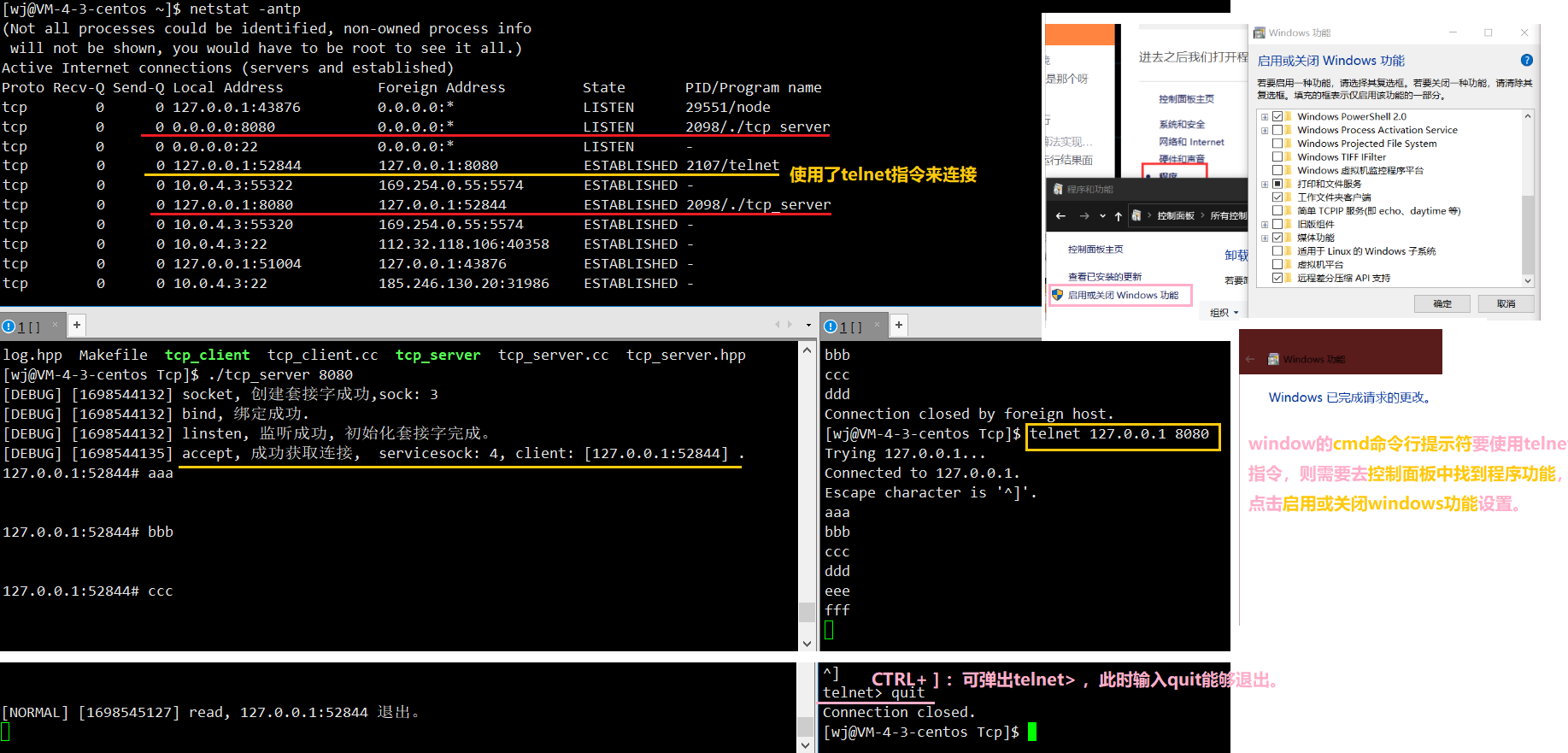Click the shield icon beside 启用或关闭 Windows 功能

tap(1057, 295)
